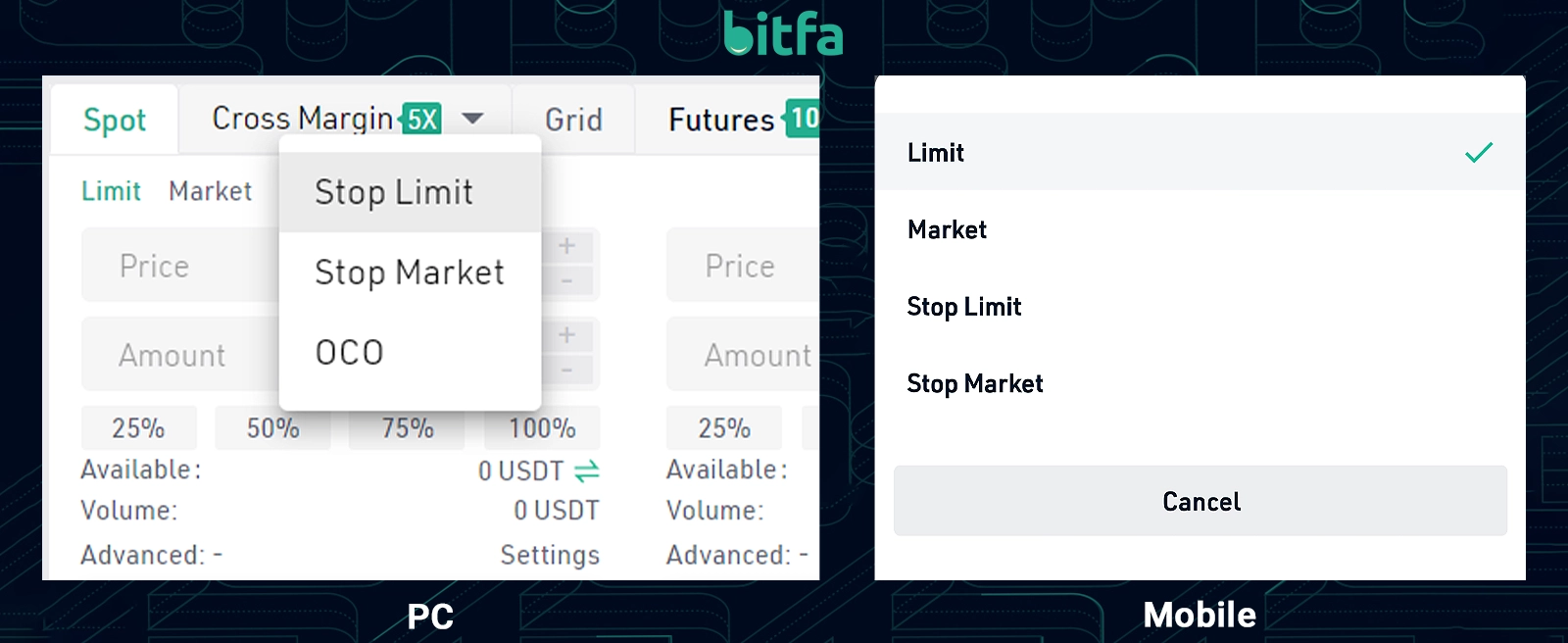The image size is (1568, 643).
Task: Increase price with the plus stepper
Action: coord(567,246)
